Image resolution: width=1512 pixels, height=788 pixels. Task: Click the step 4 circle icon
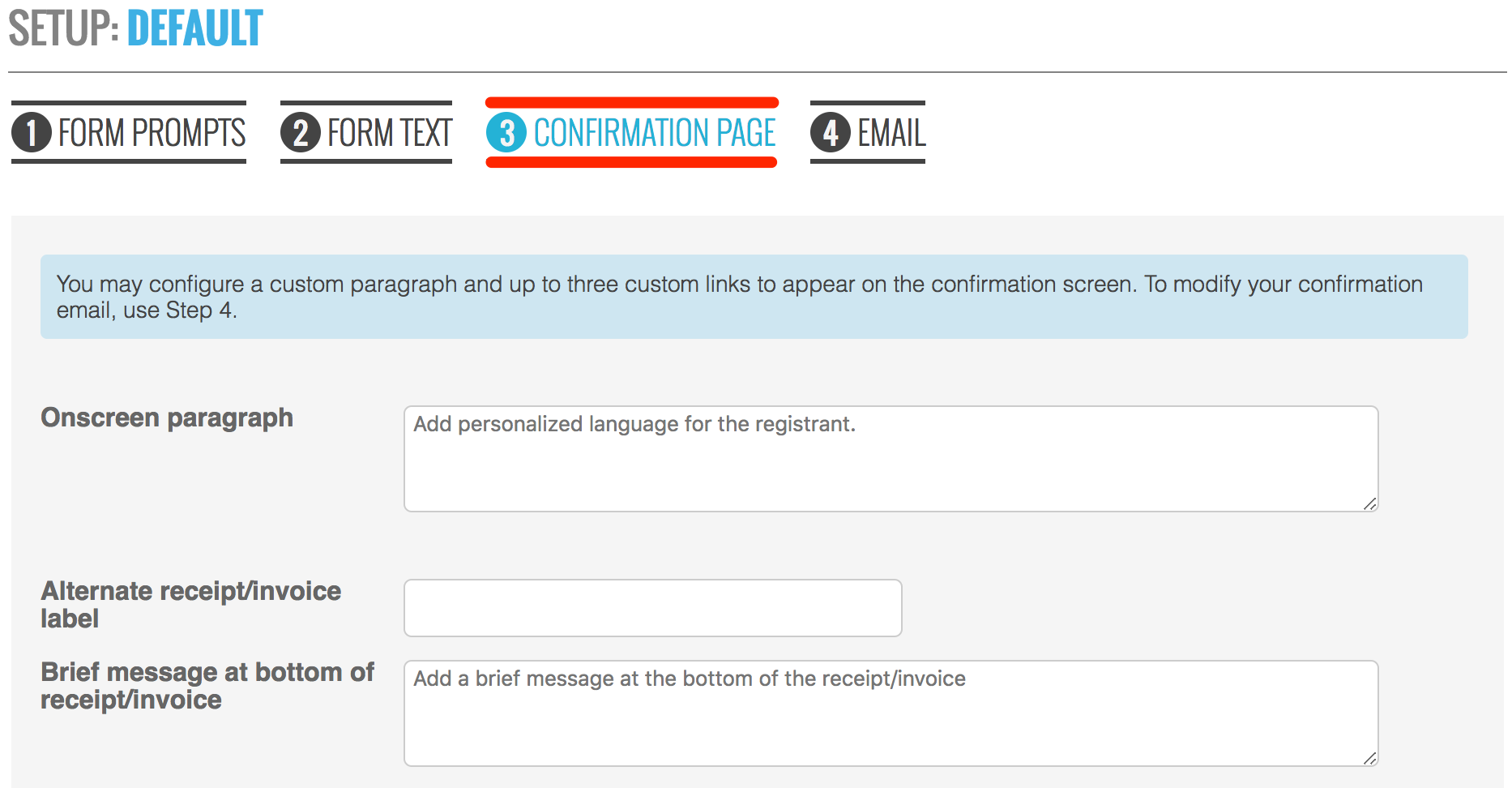pyautogui.click(x=831, y=133)
